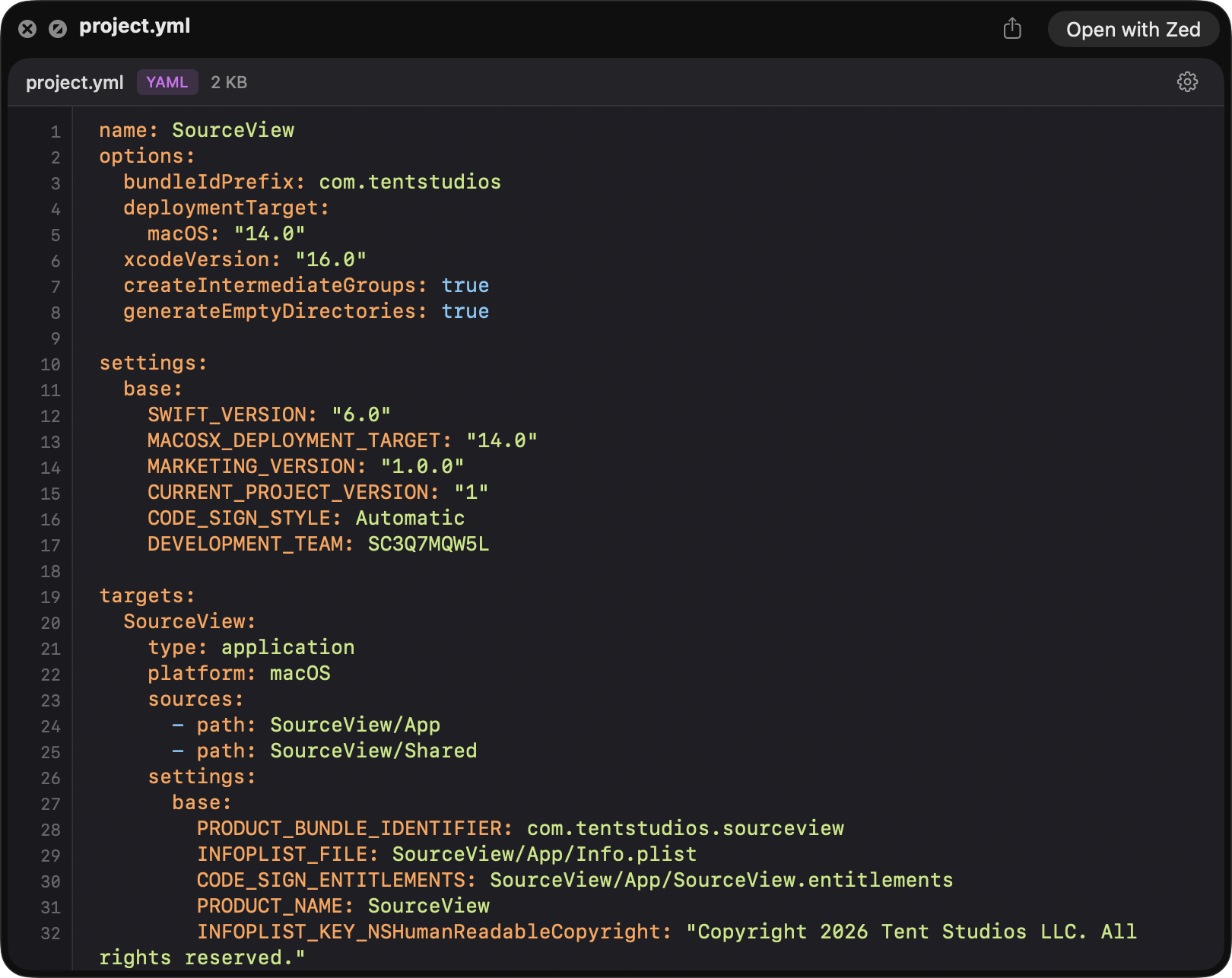Click 'SourceView/App/SourceView.entitlements' value
1232x978 pixels.
721,880
